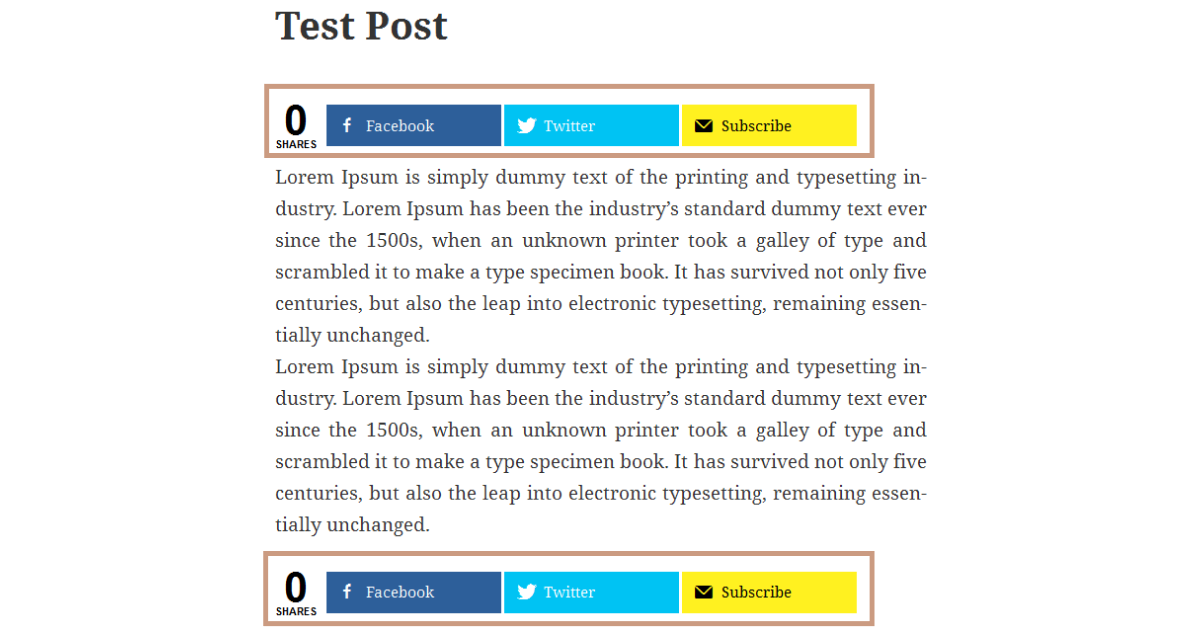
Task: Click the Twitter bird icon in the top share bar
Action: pyautogui.click(x=526, y=126)
